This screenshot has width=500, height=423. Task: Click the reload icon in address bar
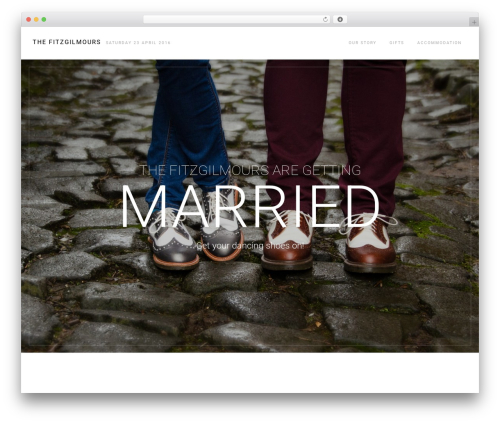pyautogui.click(x=325, y=19)
